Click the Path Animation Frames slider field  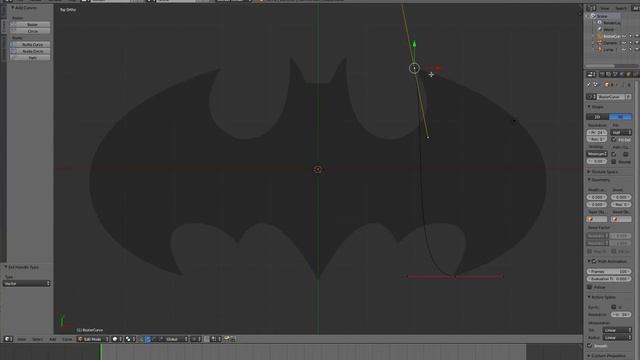(609, 271)
